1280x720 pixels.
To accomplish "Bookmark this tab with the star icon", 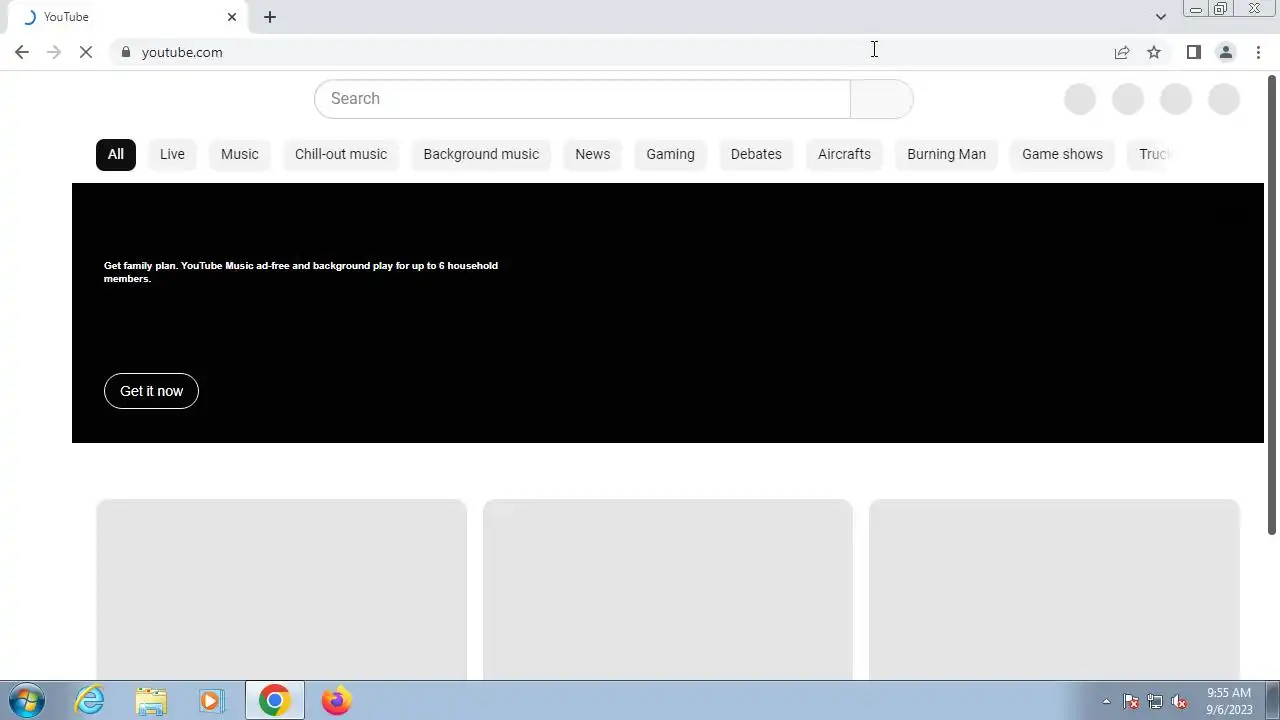I will 1154,52.
